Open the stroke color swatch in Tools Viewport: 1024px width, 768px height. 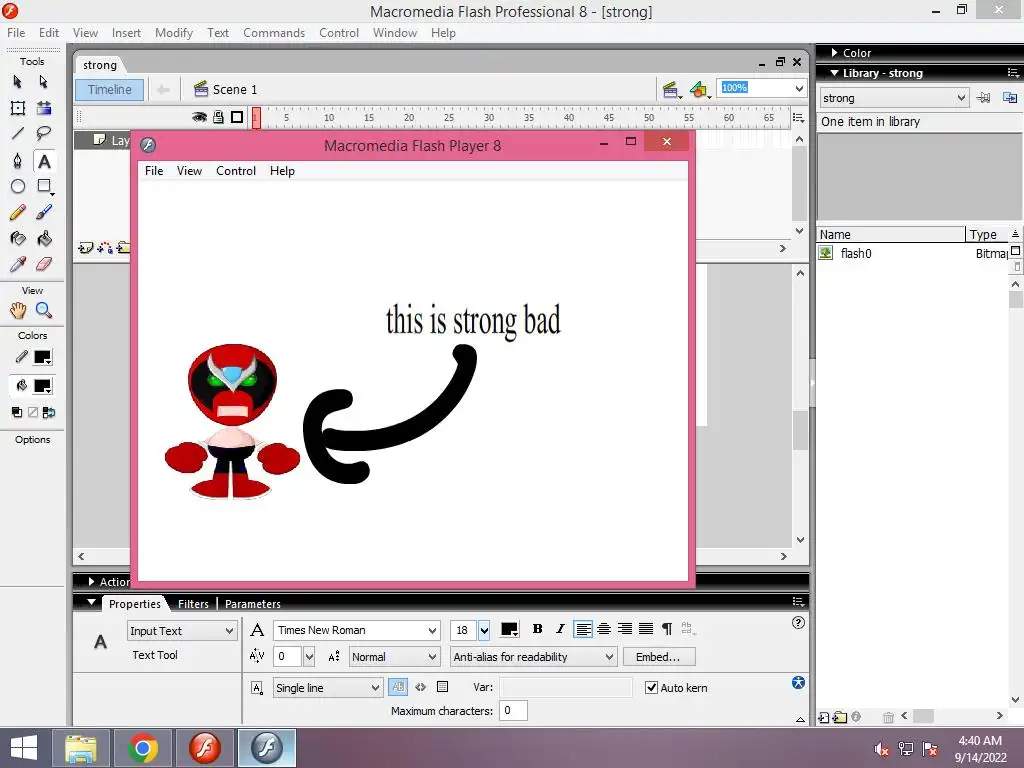pyautogui.click(x=42, y=357)
